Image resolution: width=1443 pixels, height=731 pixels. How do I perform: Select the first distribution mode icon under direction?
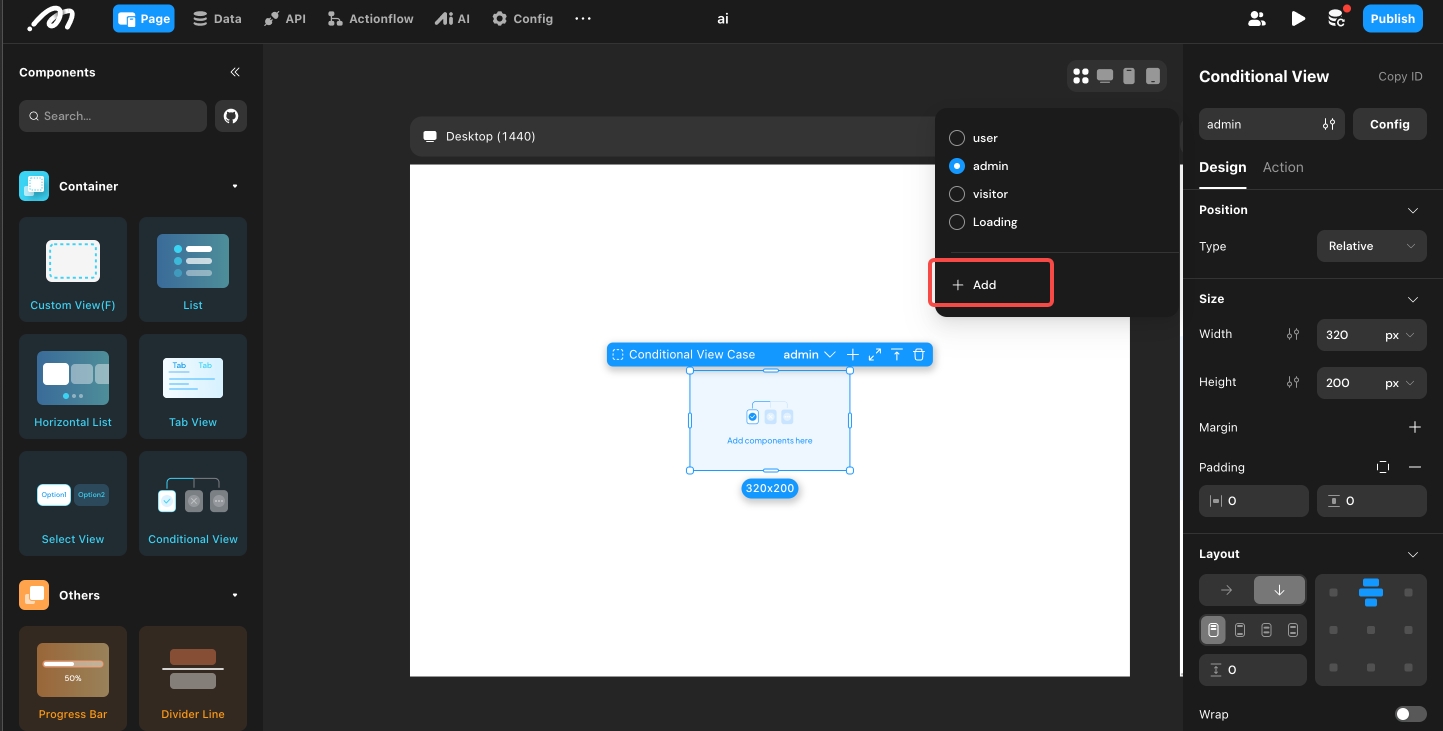[x=1213, y=630]
